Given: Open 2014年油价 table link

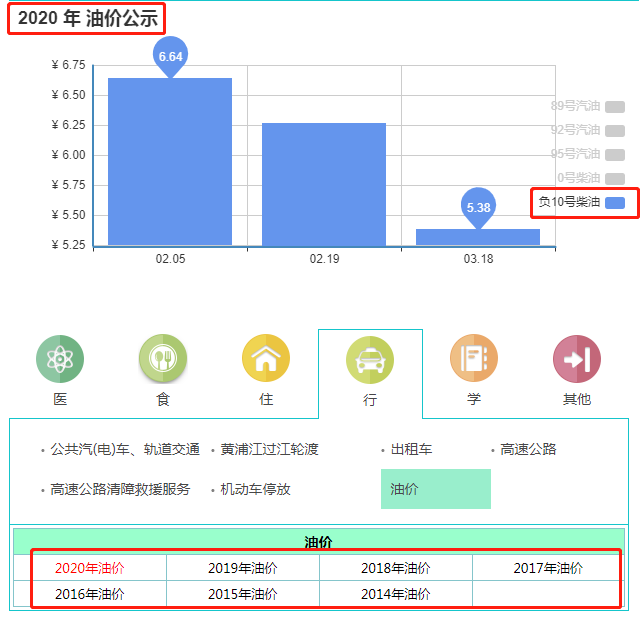Looking at the screenshot, I should pyautogui.click(x=396, y=594).
